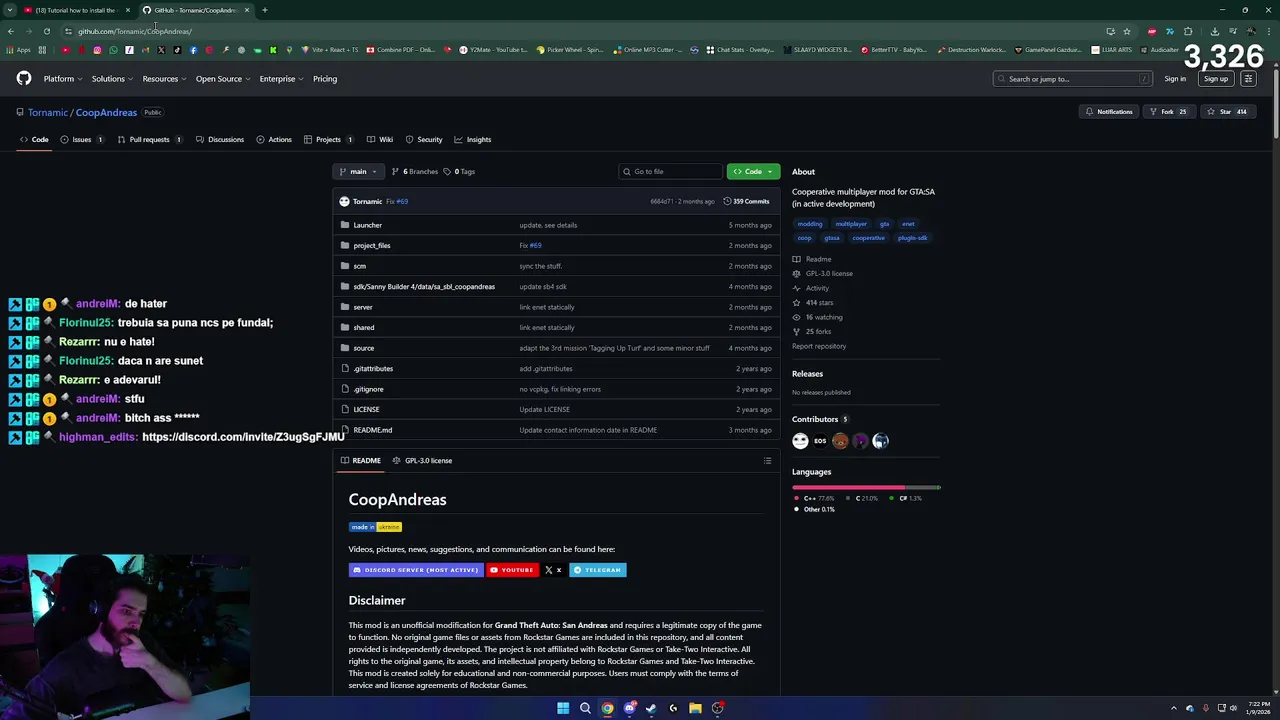Click the Sign in link
The width and height of the screenshot is (1280, 720).
click(x=1175, y=79)
